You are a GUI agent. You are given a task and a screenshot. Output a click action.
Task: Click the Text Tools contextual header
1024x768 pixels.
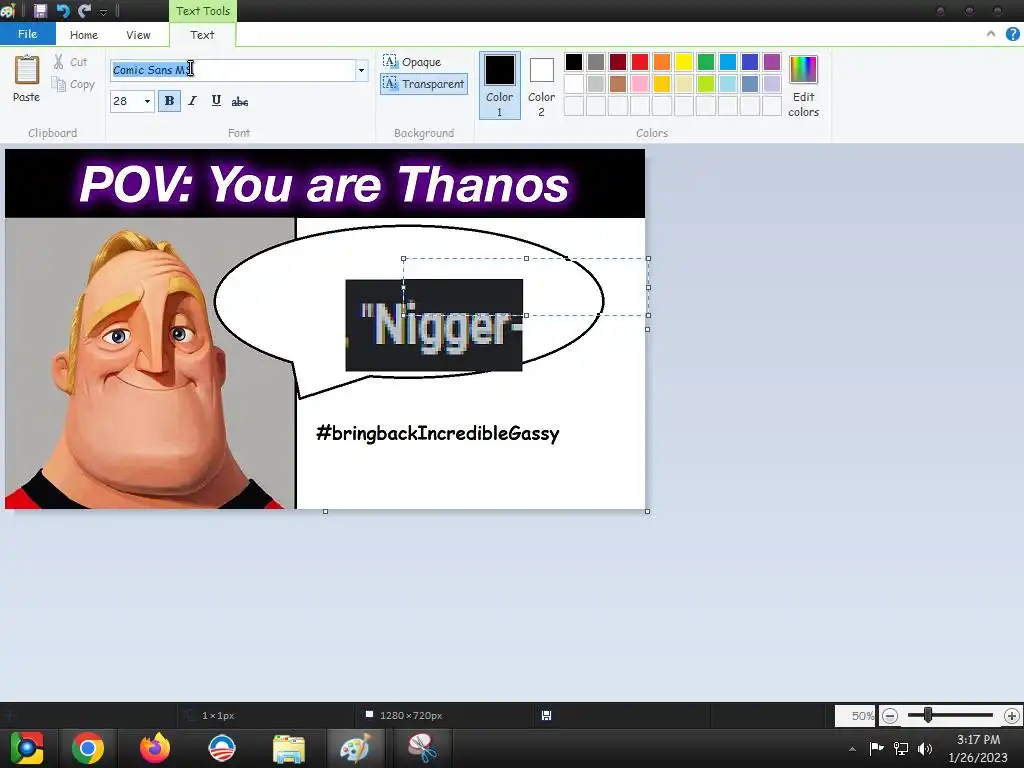(x=202, y=11)
